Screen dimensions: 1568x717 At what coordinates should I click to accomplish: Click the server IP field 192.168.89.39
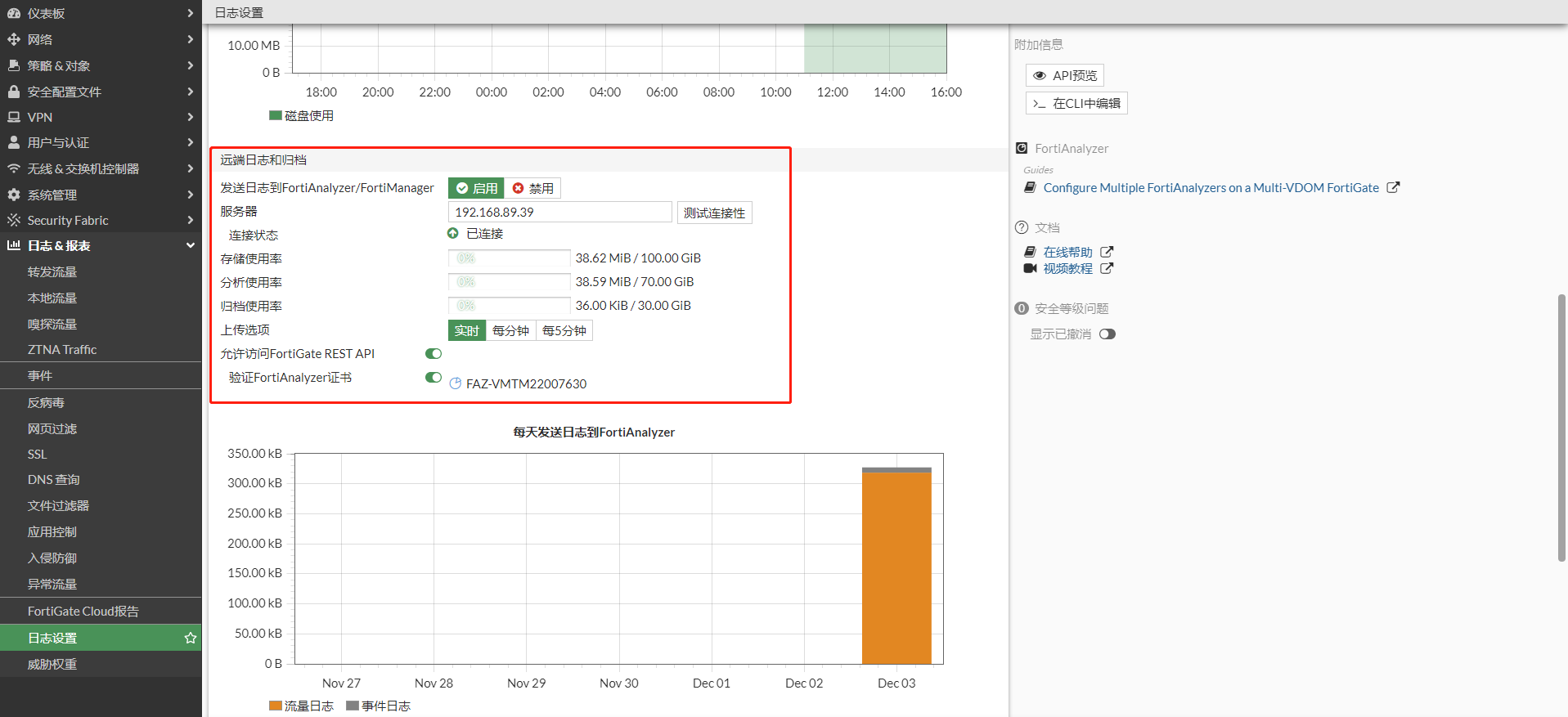tap(559, 212)
